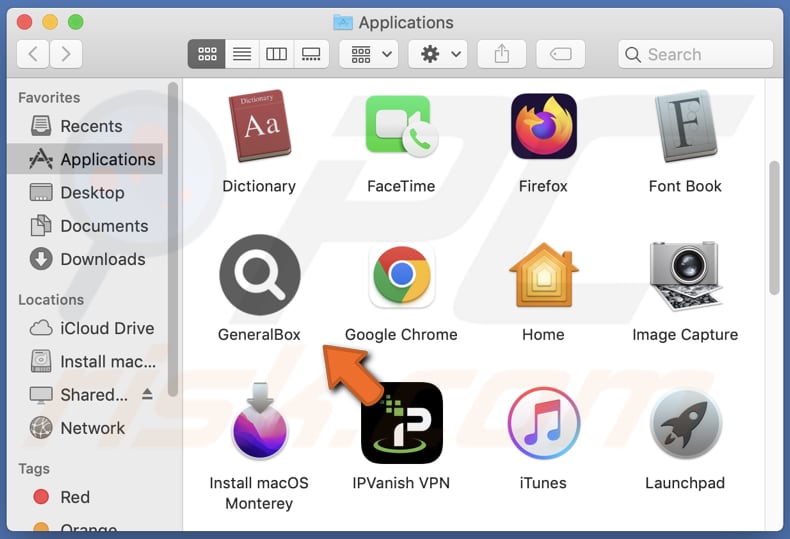Select the iTunes app icon
This screenshot has height=539, width=790.
pyautogui.click(x=544, y=423)
